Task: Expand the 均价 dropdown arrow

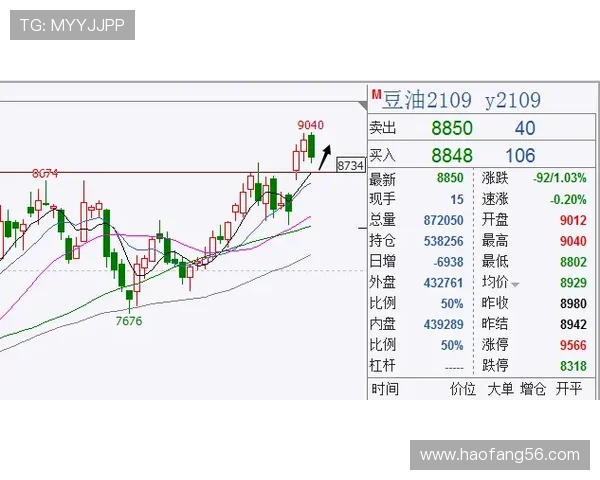Action: [x=515, y=284]
